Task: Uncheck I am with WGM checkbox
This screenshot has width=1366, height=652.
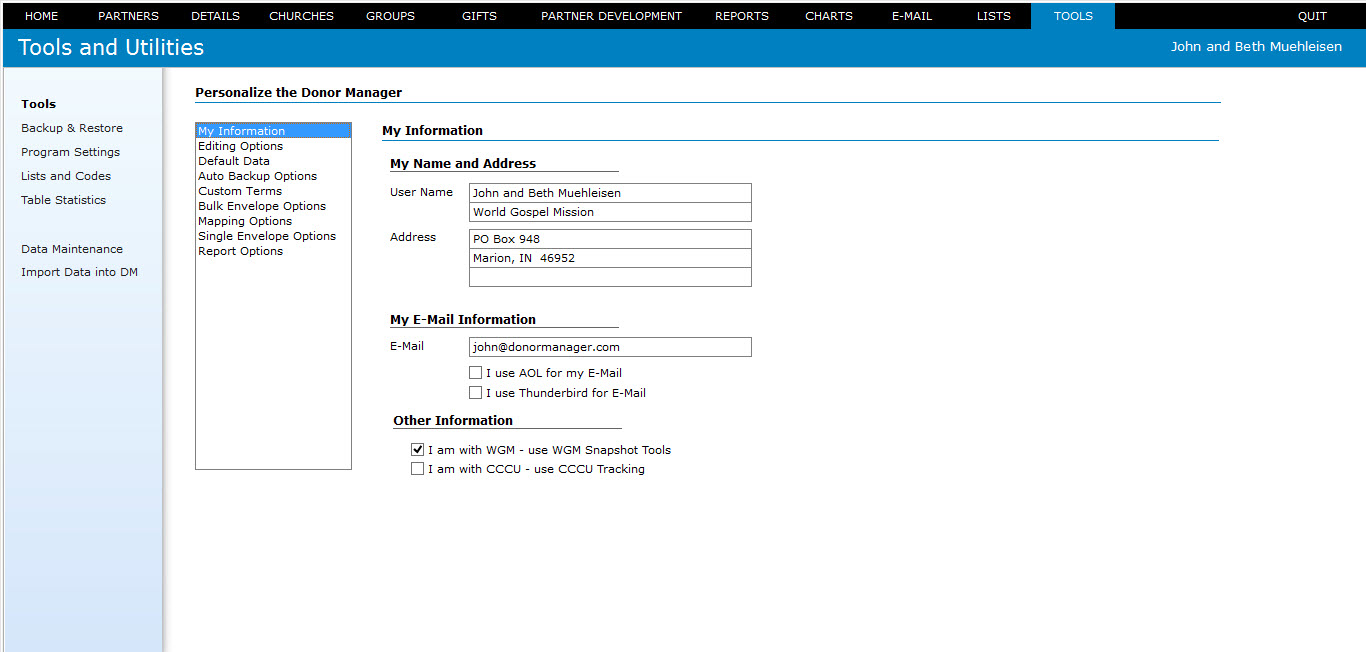Action: click(x=418, y=450)
